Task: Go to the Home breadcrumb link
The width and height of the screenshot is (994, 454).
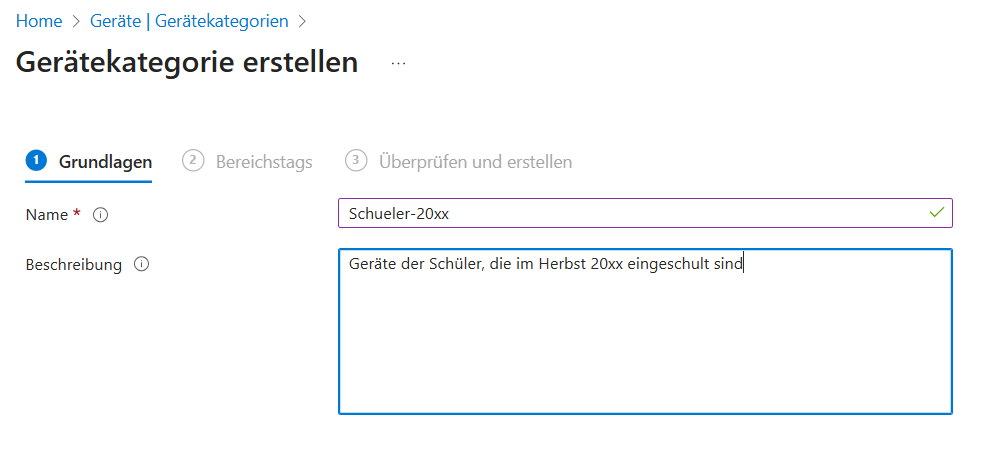Action: tap(39, 21)
